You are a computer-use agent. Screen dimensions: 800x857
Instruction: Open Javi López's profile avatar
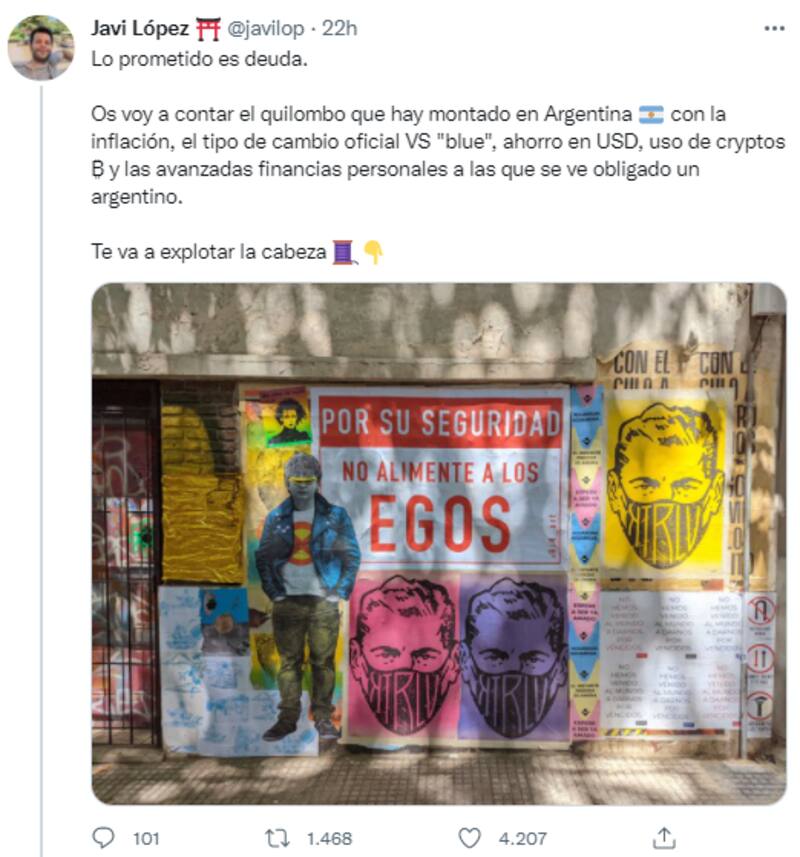tap(40, 48)
